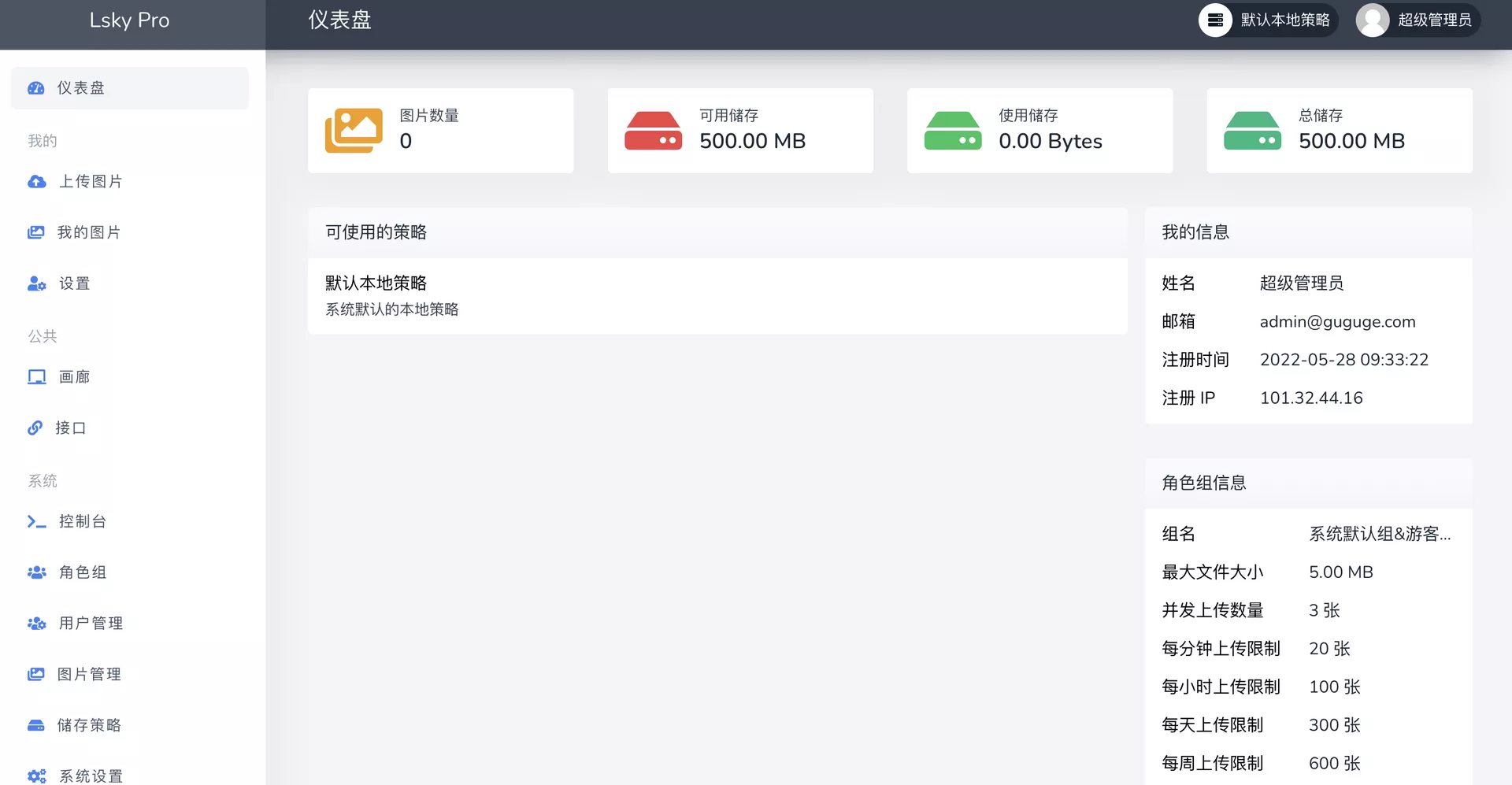Click the 可用储存 value 500.00 MB
The width and height of the screenshot is (1512, 785).
(x=752, y=141)
